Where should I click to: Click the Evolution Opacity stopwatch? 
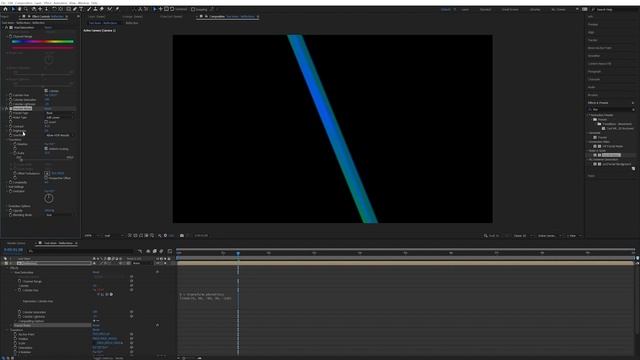[10, 211]
